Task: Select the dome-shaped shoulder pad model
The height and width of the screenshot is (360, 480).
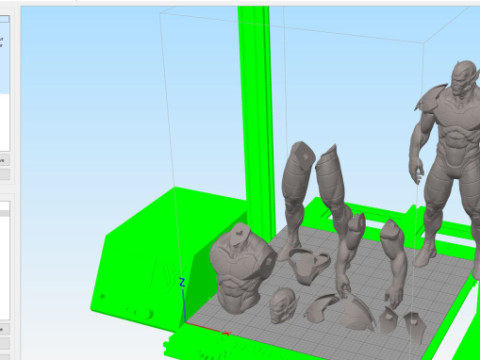Action: point(357,311)
